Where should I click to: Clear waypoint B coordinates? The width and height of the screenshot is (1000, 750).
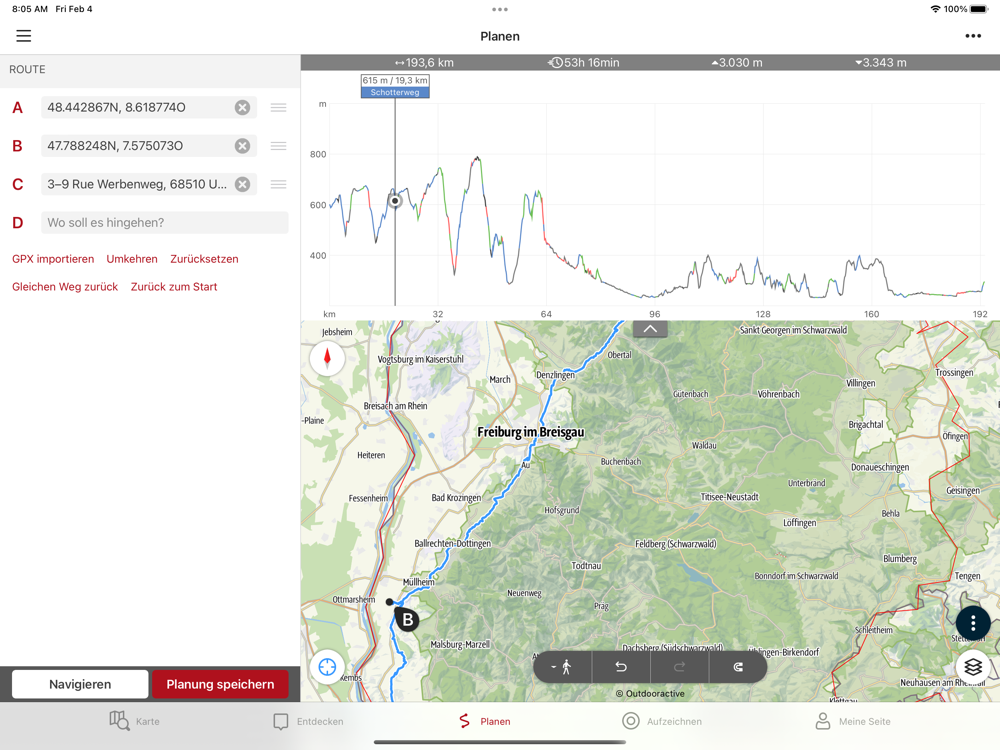[x=242, y=145]
